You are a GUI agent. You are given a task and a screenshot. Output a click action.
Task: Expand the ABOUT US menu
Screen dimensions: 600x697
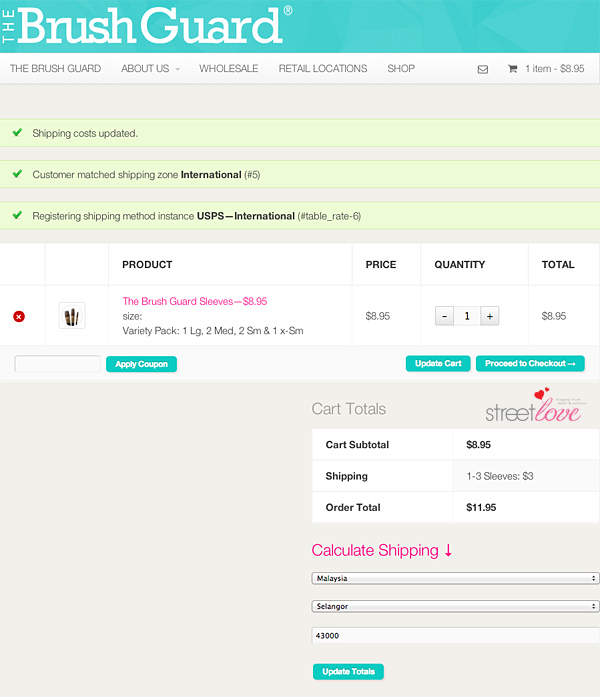click(x=150, y=68)
